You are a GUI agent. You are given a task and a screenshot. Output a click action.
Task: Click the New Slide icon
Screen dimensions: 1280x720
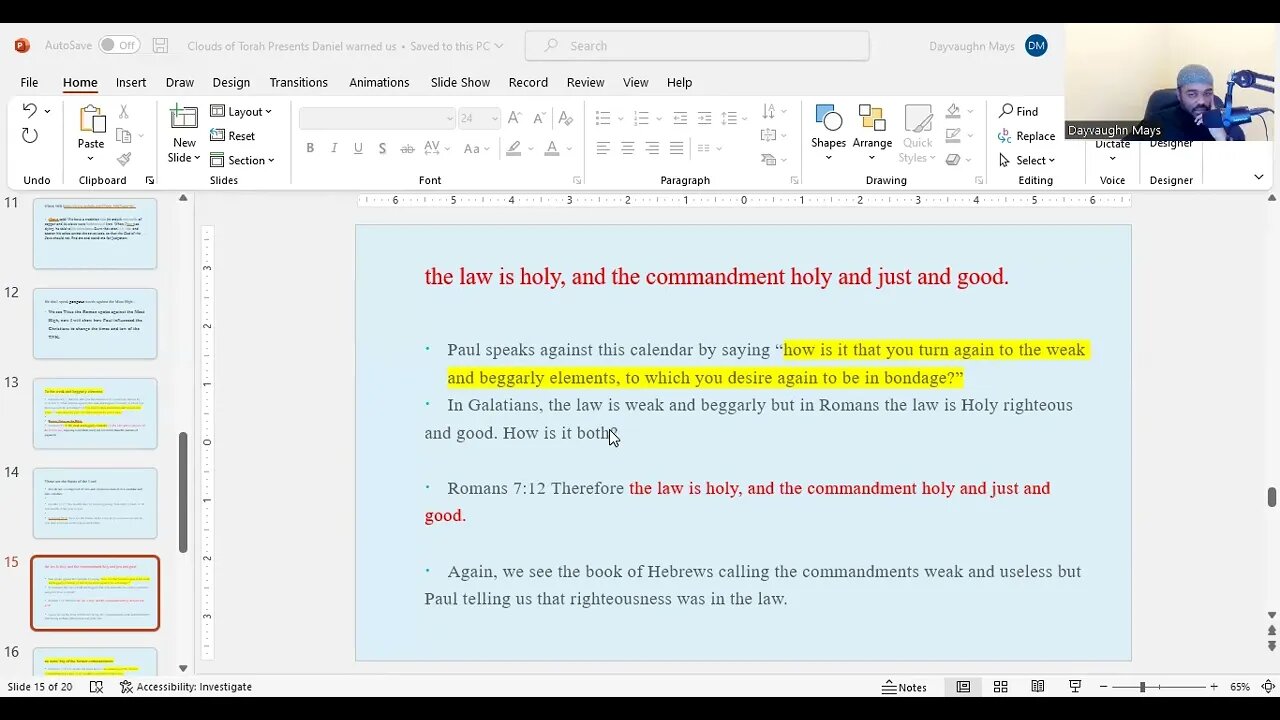pos(184,118)
